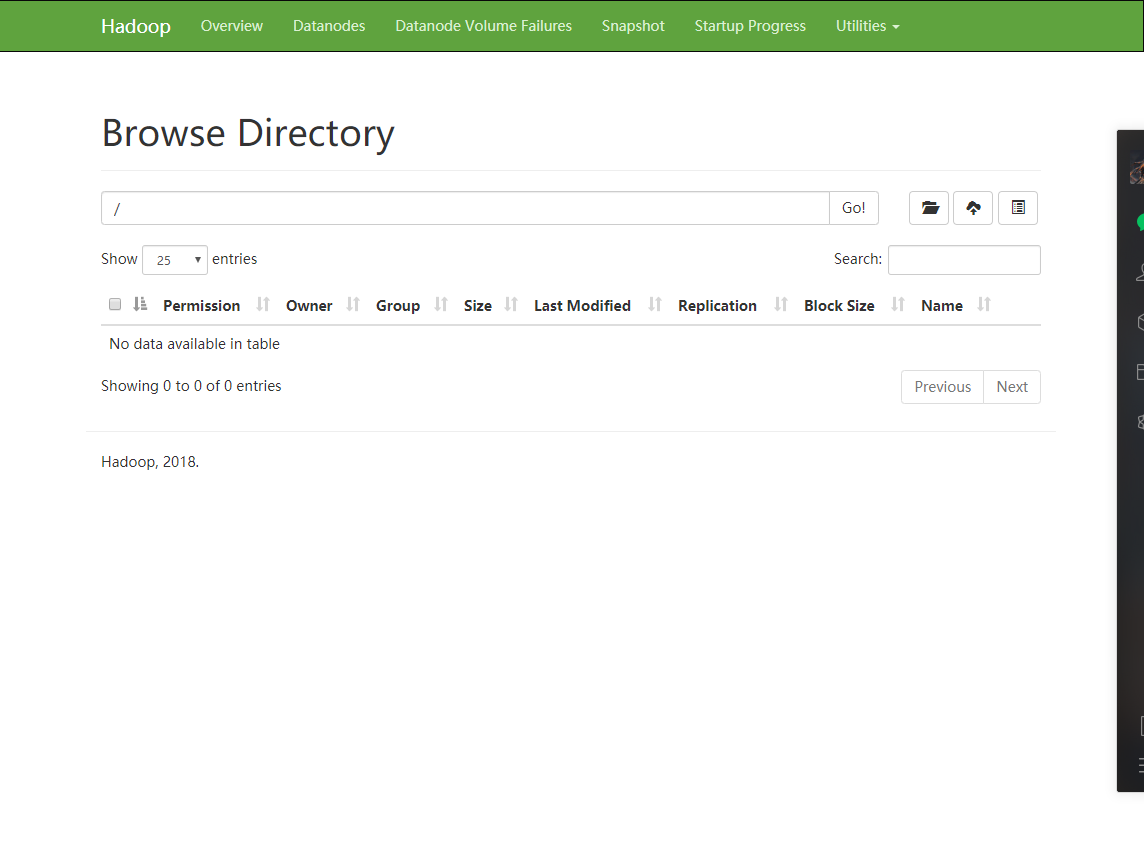Navigate to the Overview page
This screenshot has width=1144, height=851.
click(231, 26)
